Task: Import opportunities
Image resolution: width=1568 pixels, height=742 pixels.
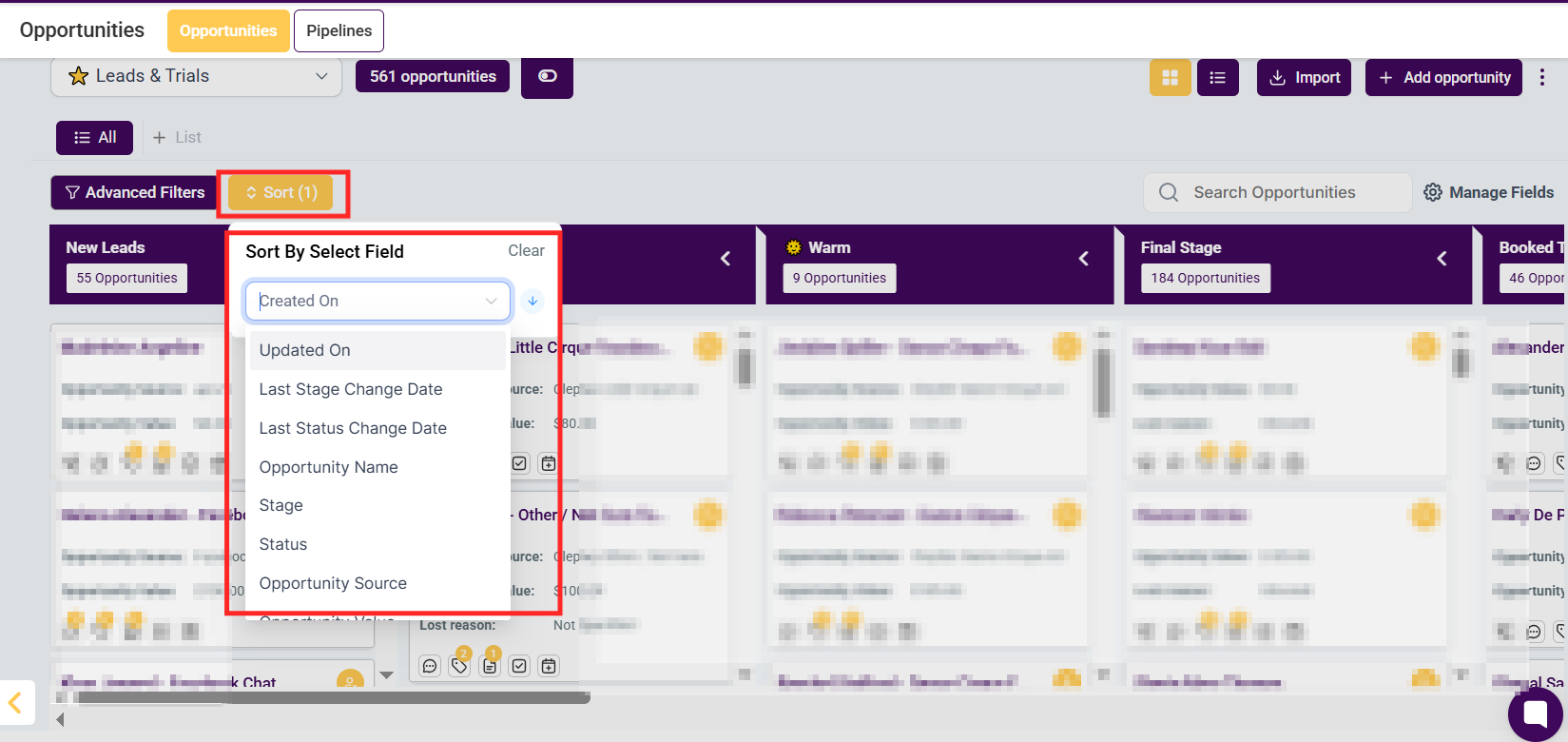Action: 1304,78
